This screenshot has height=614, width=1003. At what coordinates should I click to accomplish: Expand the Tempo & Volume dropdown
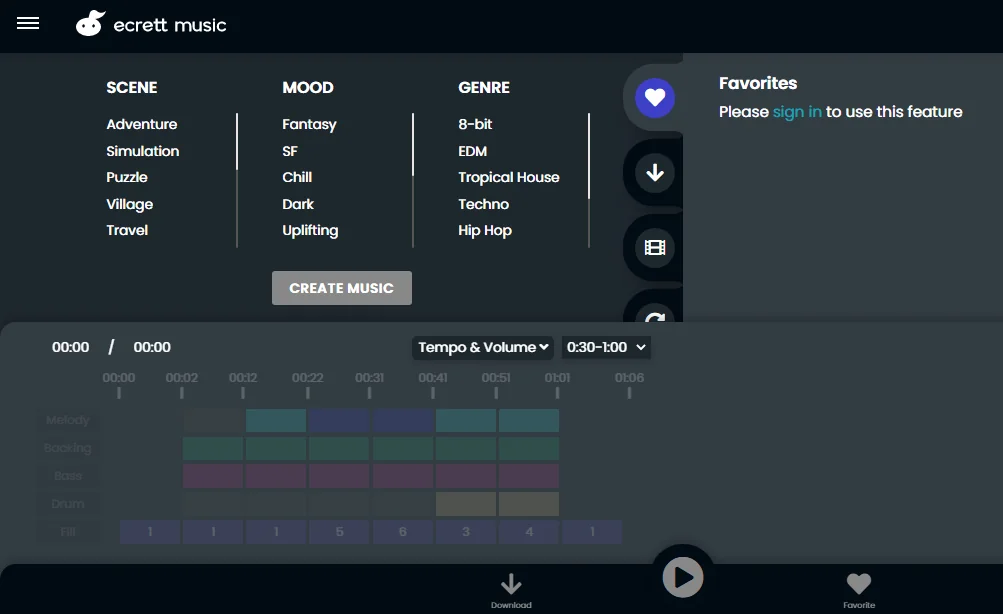484,347
